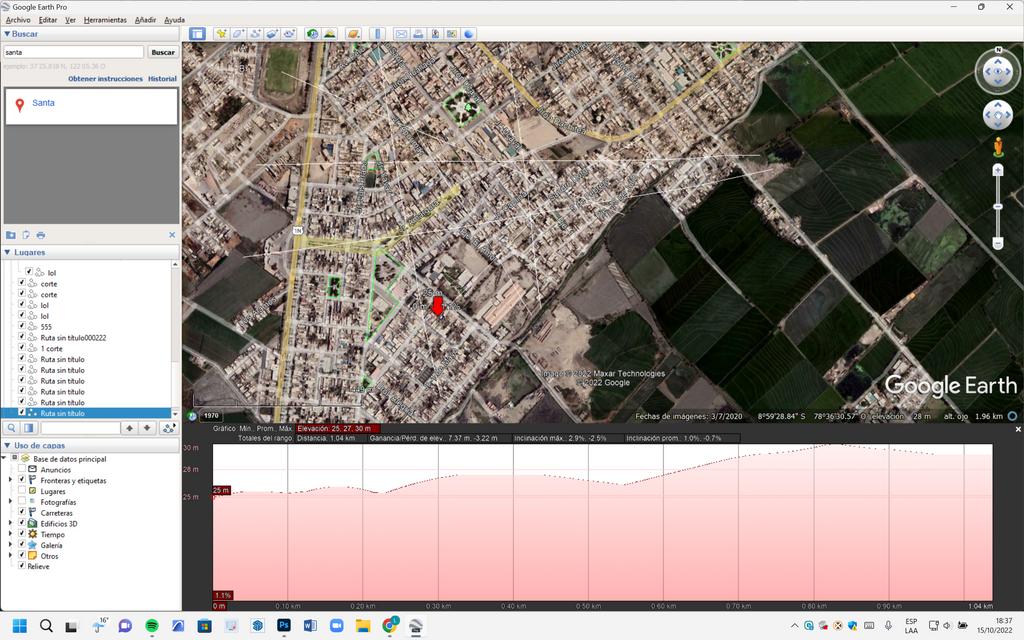This screenshot has width=1024, height=640.
Task: Click the Record a Tour toolbar icon
Action: click(289, 34)
